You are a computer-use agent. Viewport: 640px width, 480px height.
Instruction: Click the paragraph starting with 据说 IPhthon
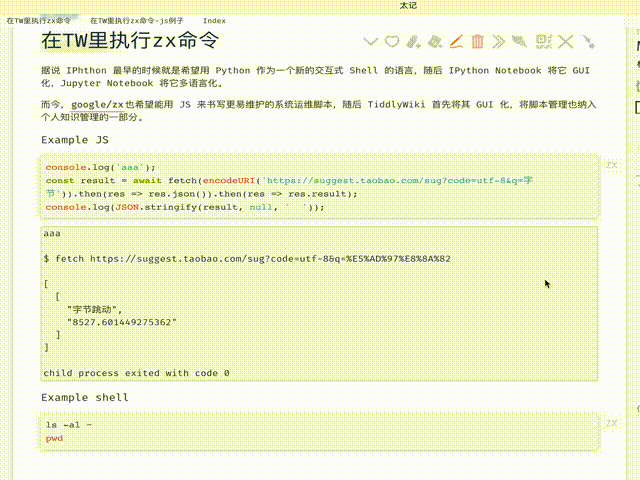coord(316,77)
